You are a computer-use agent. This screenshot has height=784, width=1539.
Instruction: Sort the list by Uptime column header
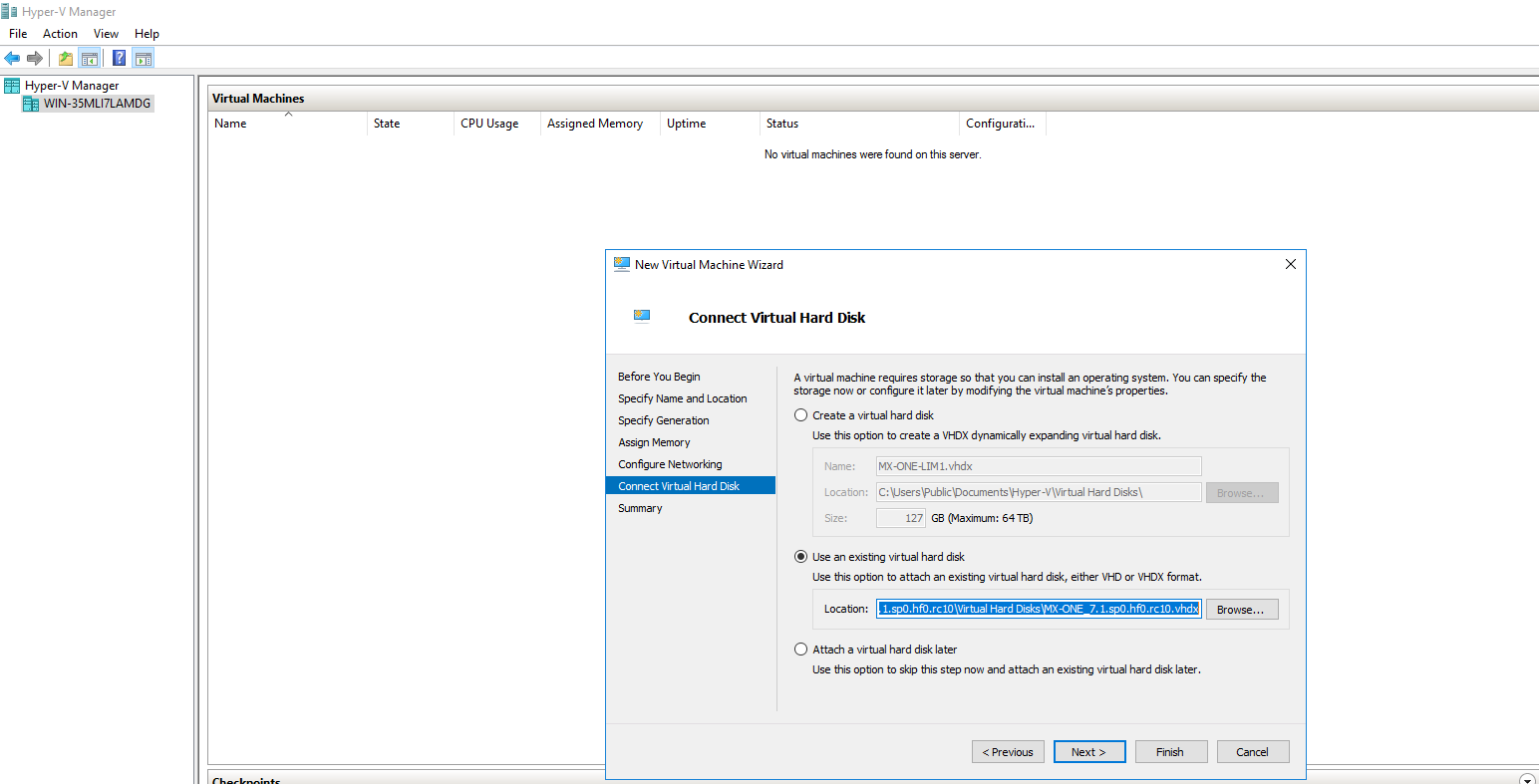686,124
